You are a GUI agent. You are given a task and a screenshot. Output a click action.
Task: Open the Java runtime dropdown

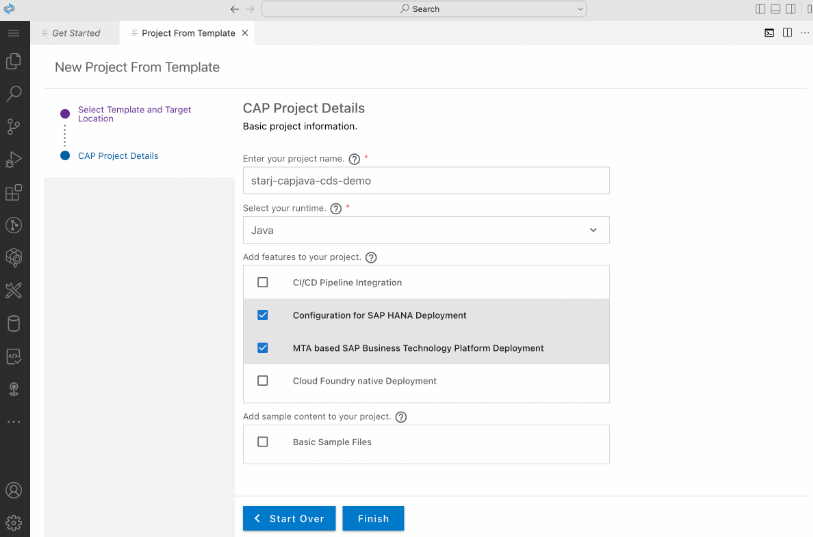coord(426,230)
